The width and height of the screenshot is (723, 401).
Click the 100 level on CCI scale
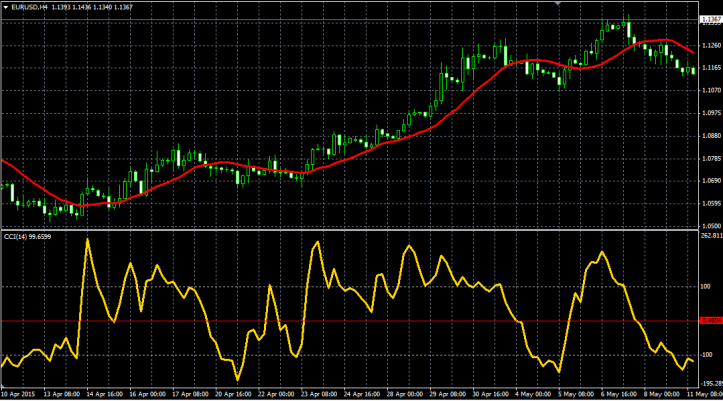pos(708,287)
